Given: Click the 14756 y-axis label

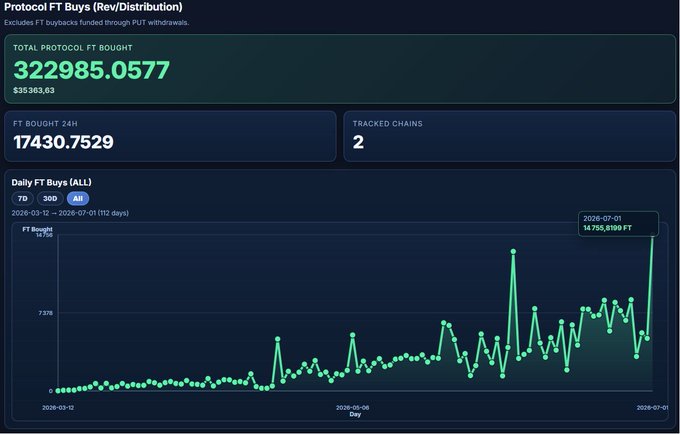Looking at the screenshot, I should 44,235.
